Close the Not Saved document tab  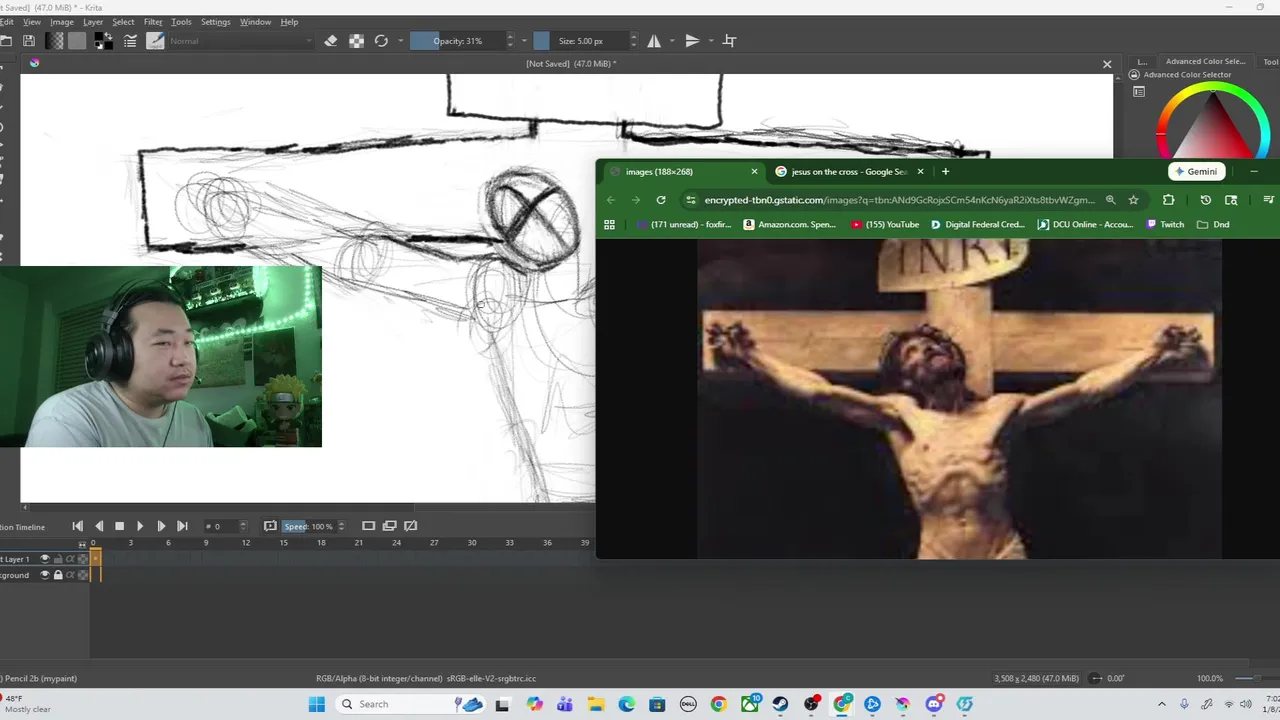point(1107,64)
